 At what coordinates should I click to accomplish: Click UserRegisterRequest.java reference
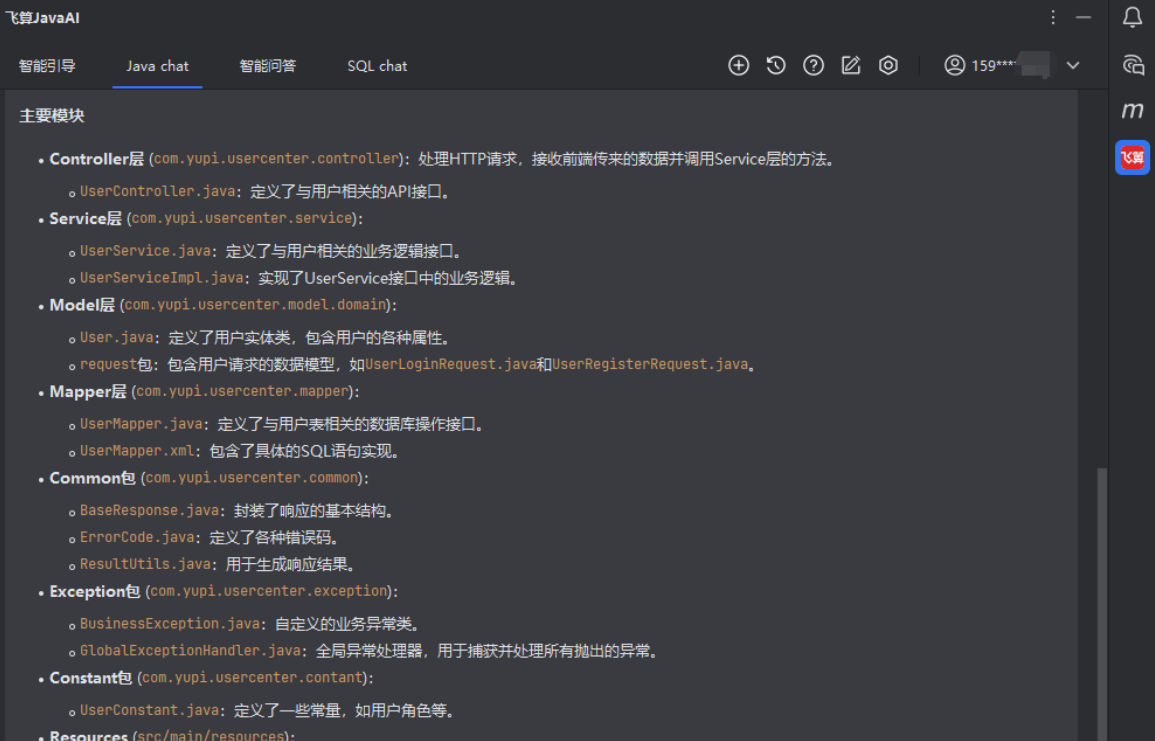tap(650, 365)
